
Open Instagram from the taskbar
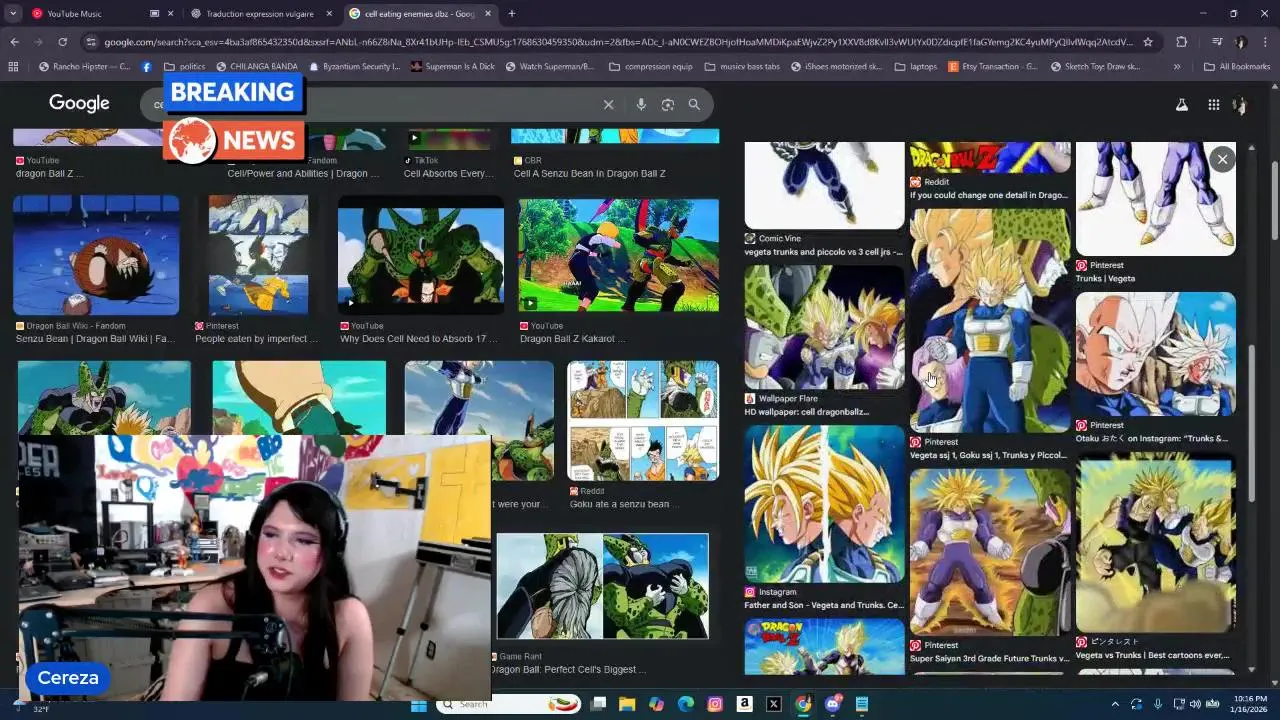click(715, 704)
